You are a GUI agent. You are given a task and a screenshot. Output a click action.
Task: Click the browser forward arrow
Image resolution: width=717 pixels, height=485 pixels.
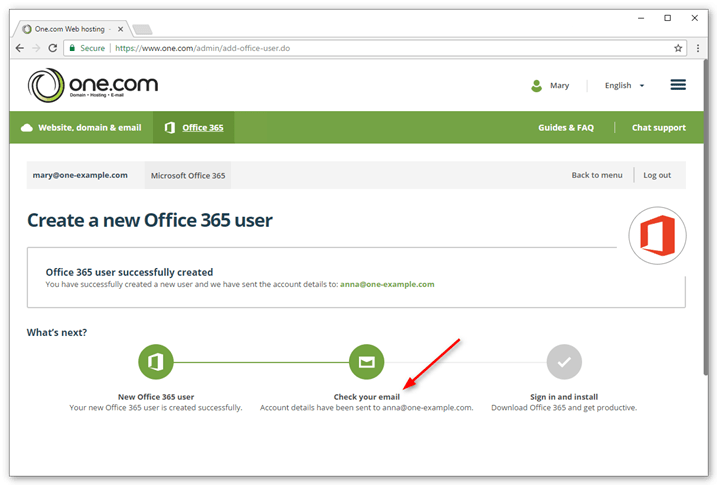pos(36,48)
